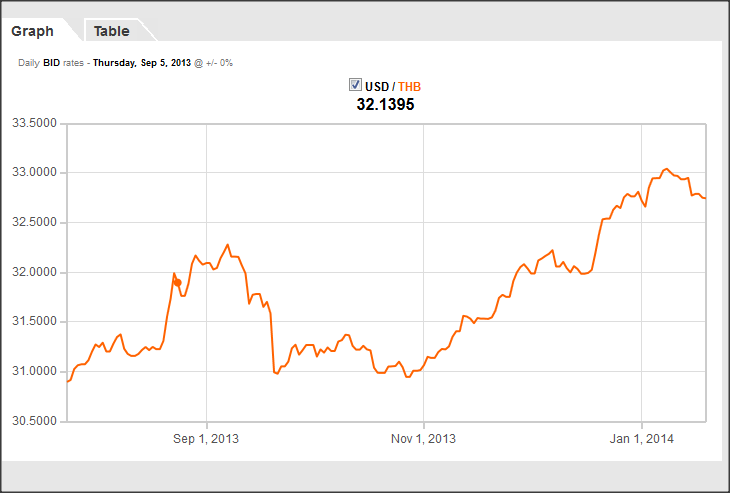The image size is (730, 493).
Task: Click the +/- 0% change indicator
Action: point(219,63)
